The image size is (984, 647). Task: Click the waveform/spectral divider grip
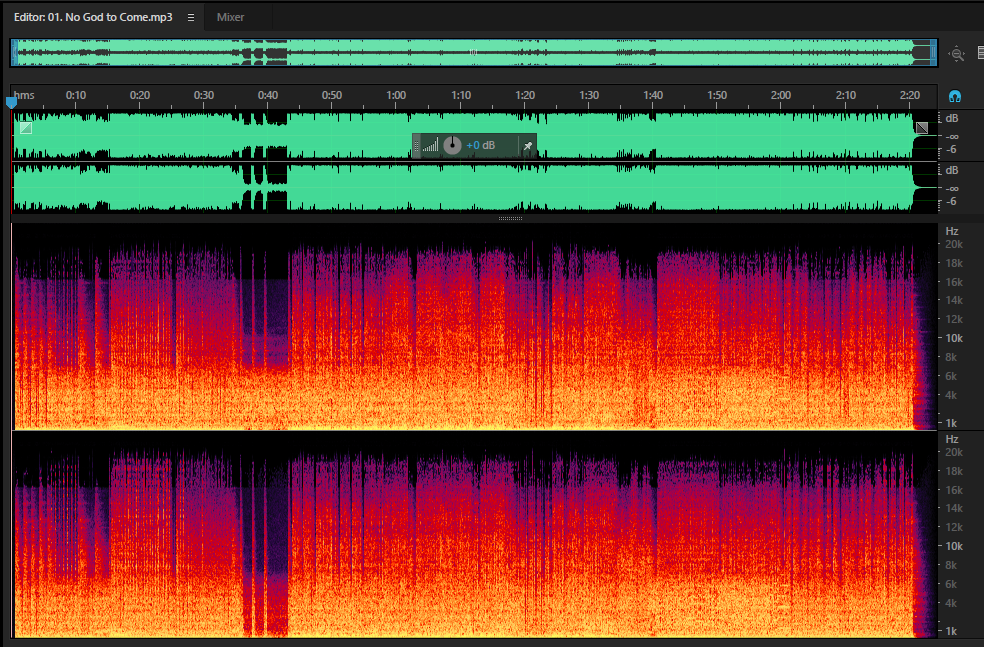(x=510, y=218)
